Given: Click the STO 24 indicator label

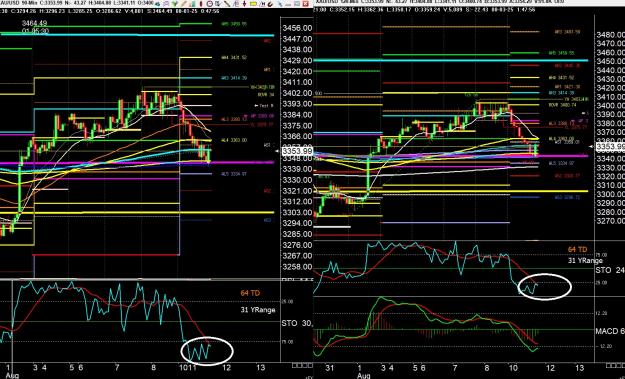Looking at the screenshot, I should (610, 270).
